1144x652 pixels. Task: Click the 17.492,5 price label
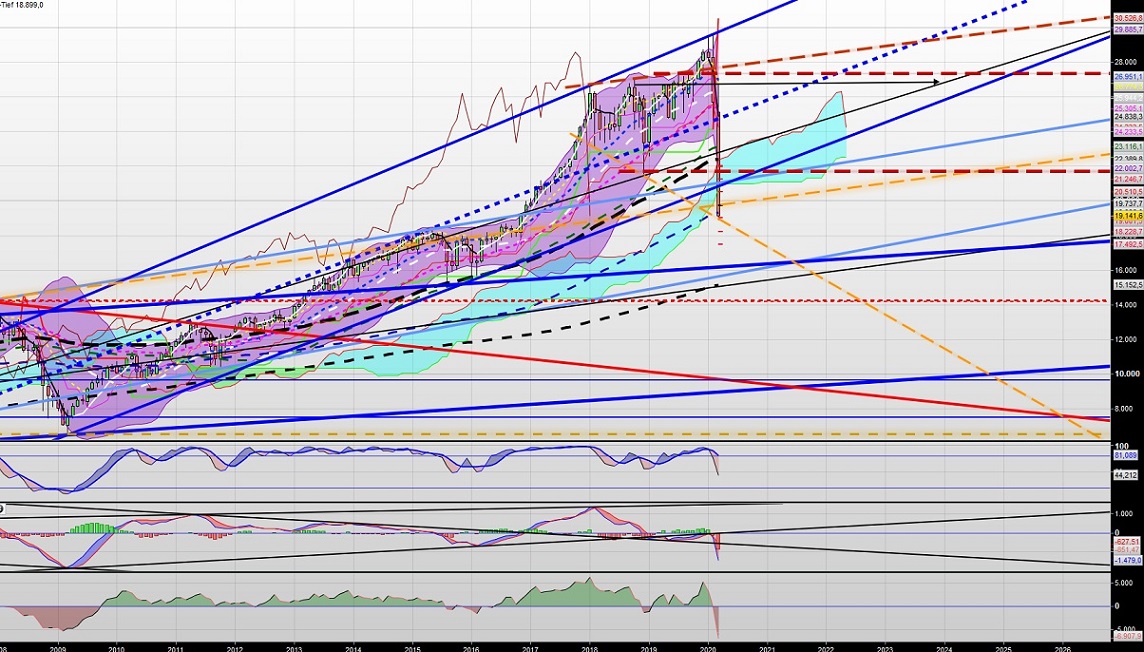pos(1127,244)
